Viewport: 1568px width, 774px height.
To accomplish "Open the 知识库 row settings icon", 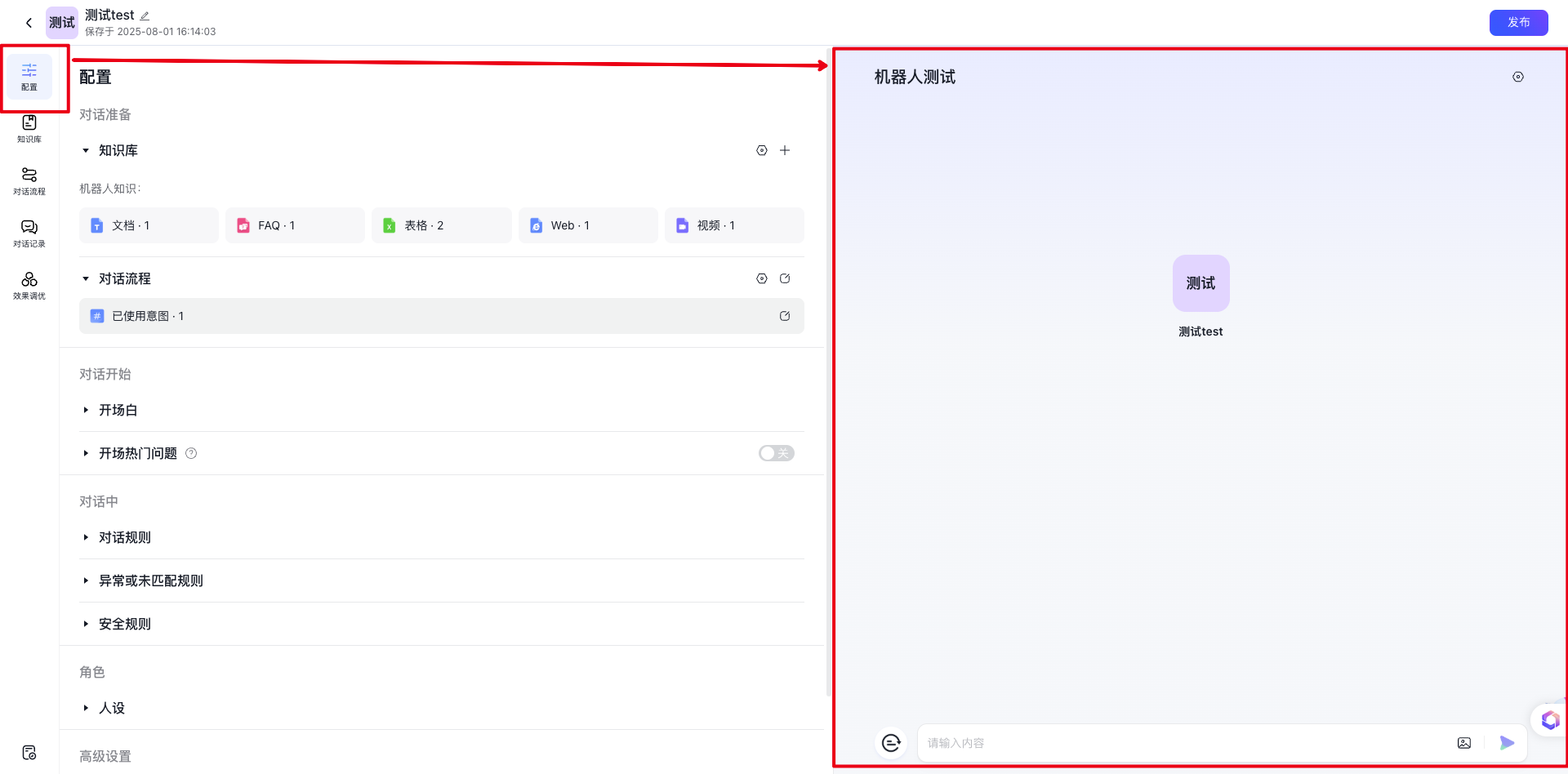I will [x=762, y=150].
